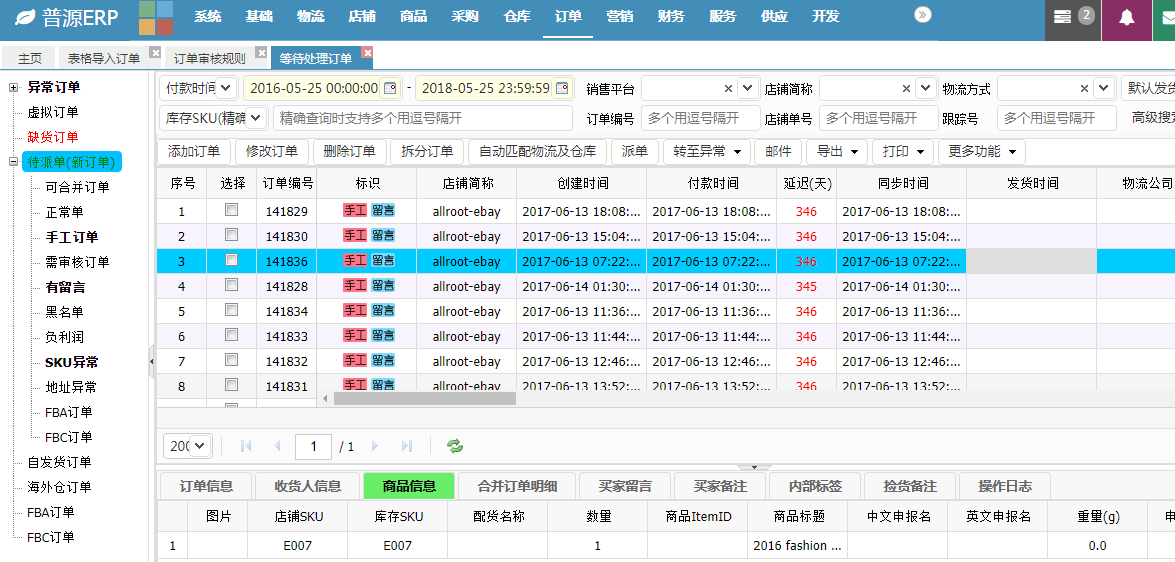Click the 跟踪号 search input field
The width and height of the screenshot is (1175, 562).
[1057, 118]
